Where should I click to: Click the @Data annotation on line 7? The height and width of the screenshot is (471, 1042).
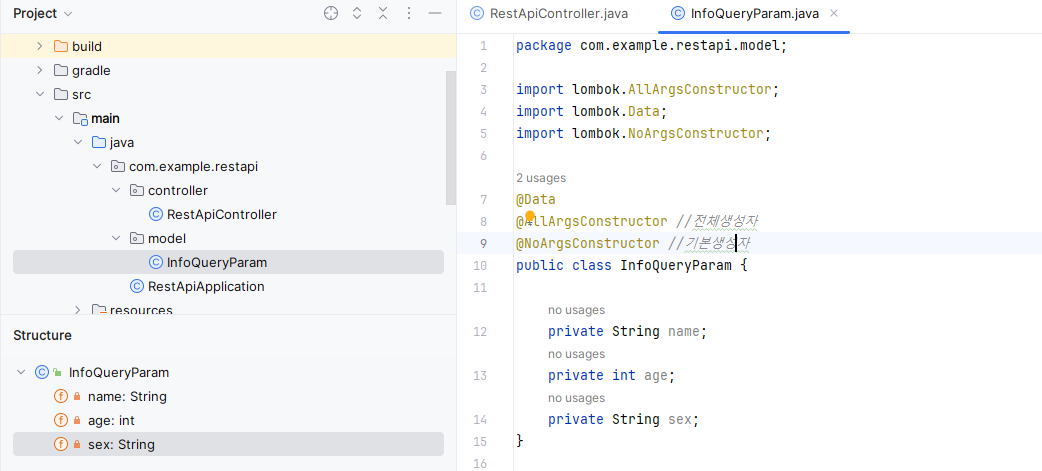click(x=536, y=200)
